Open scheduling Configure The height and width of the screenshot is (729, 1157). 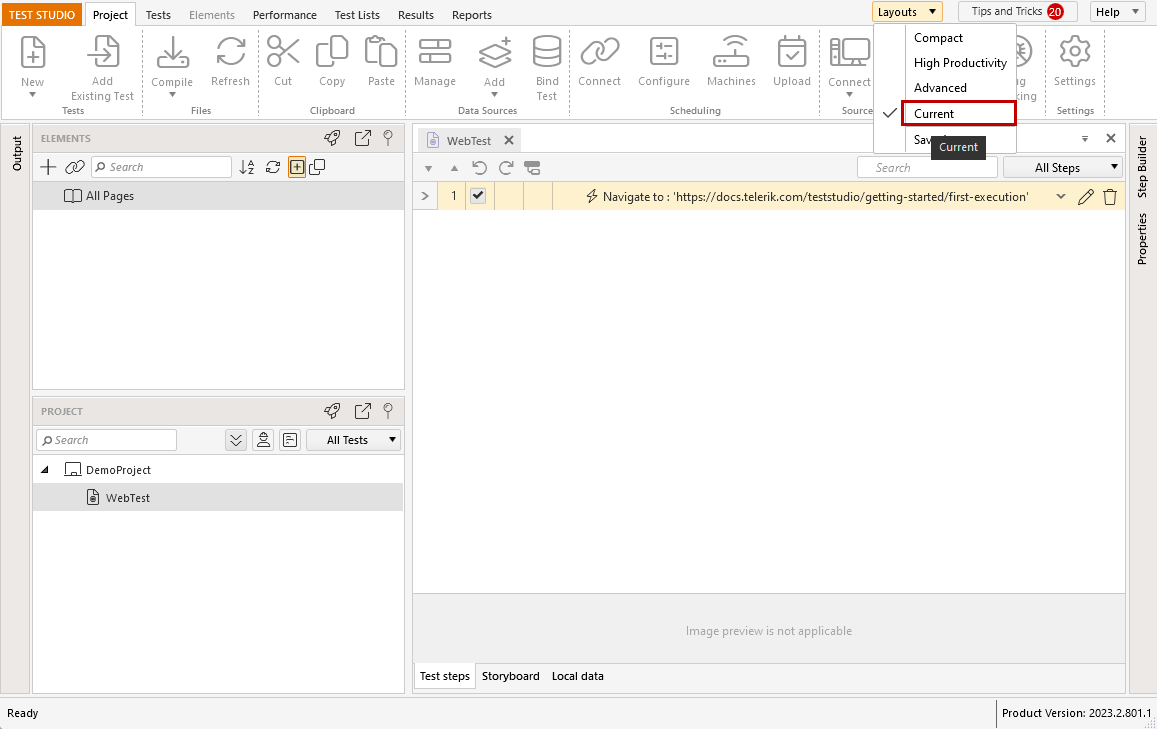[663, 52]
